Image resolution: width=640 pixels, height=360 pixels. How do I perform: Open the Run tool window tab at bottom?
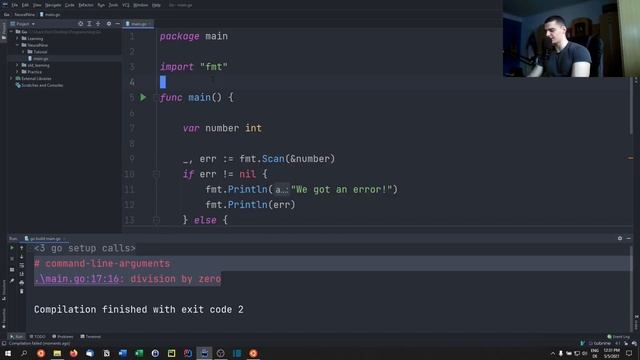point(16,337)
